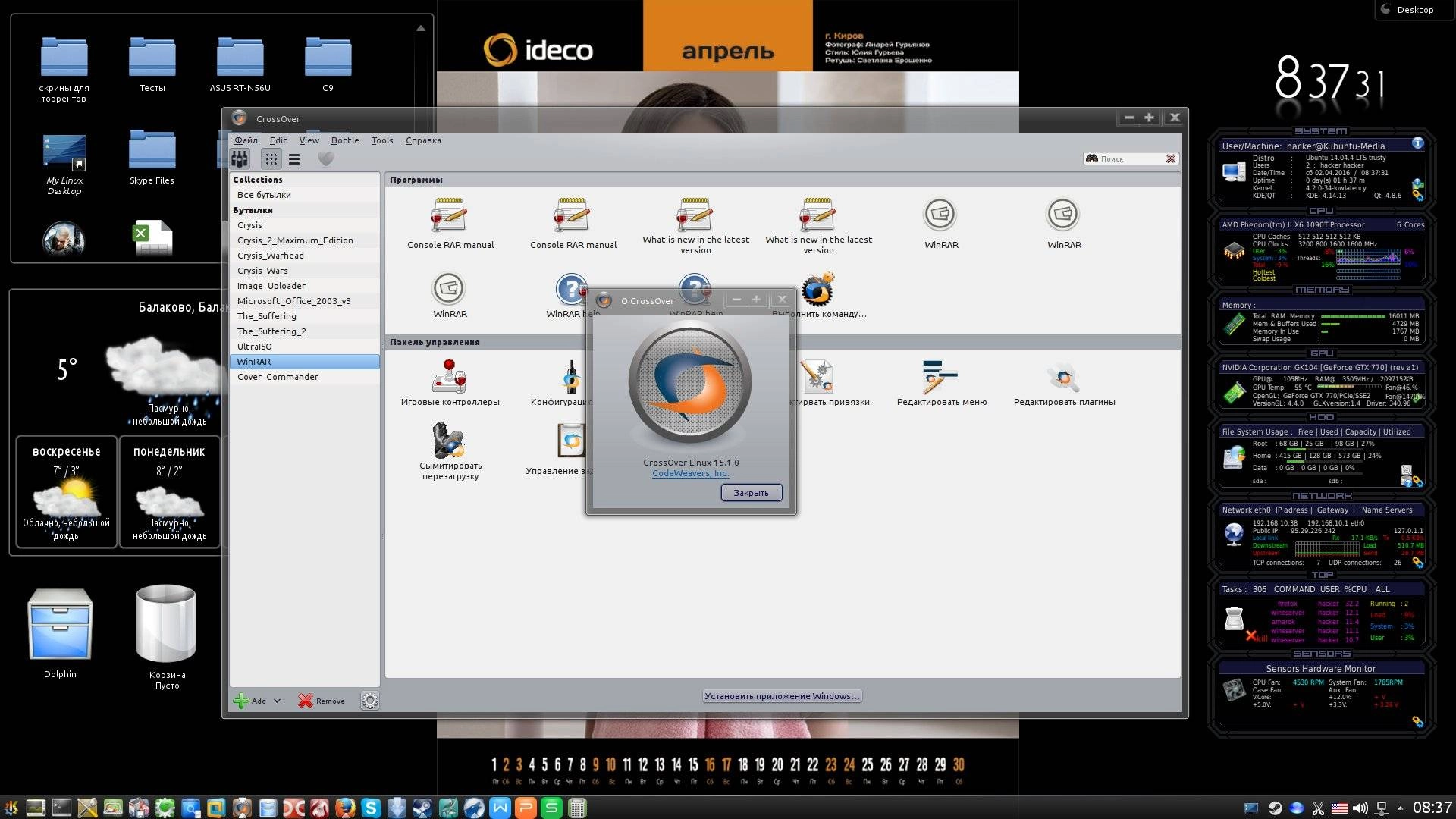This screenshot has height=819, width=1456.
Task: Open Сымитировать перезагрузку item
Action: [450, 450]
